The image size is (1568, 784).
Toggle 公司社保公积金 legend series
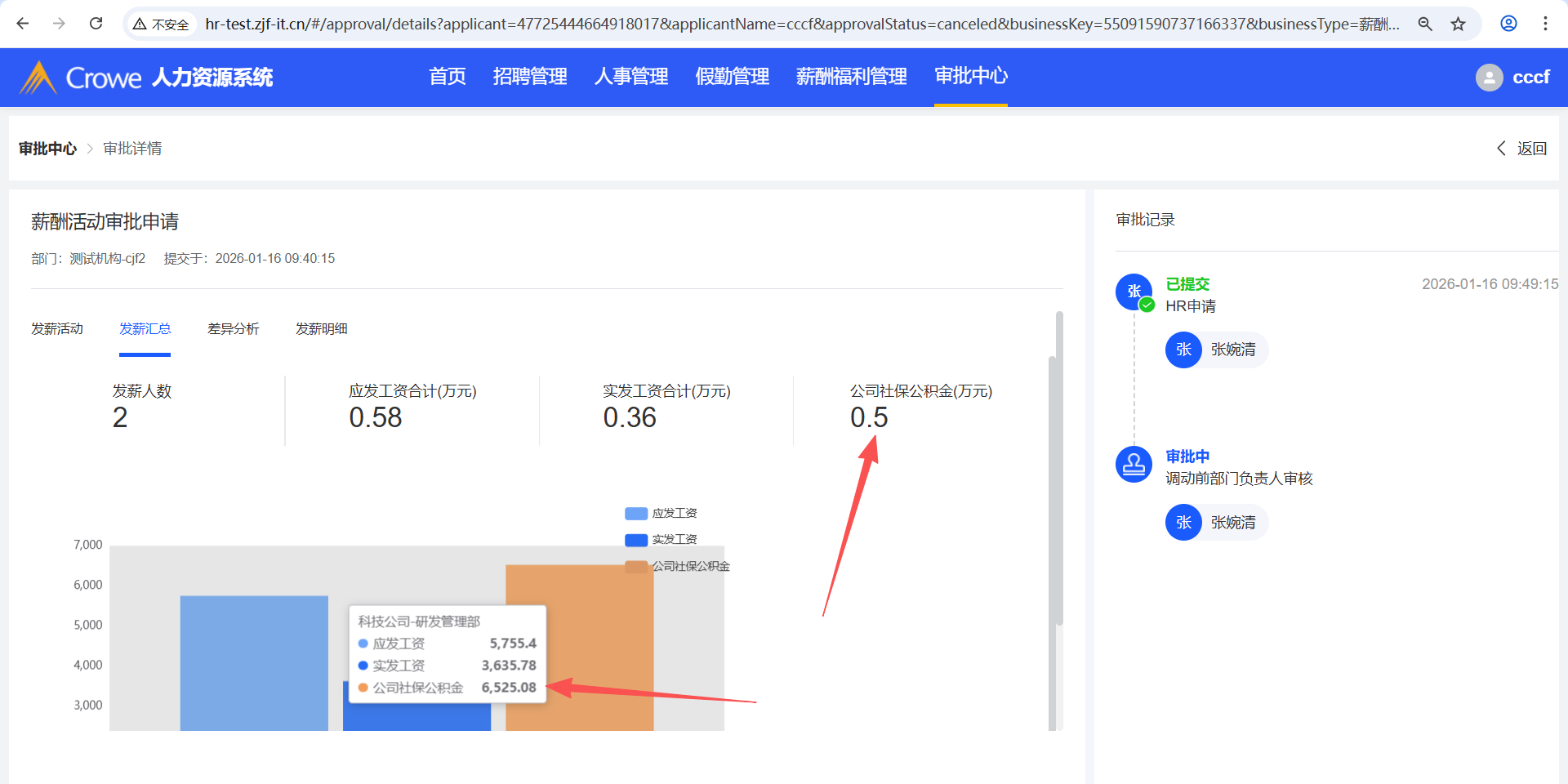[x=676, y=566]
